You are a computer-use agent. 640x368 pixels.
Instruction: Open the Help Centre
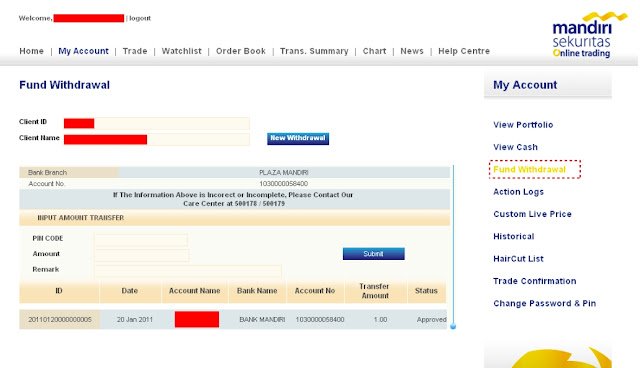(x=464, y=51)
